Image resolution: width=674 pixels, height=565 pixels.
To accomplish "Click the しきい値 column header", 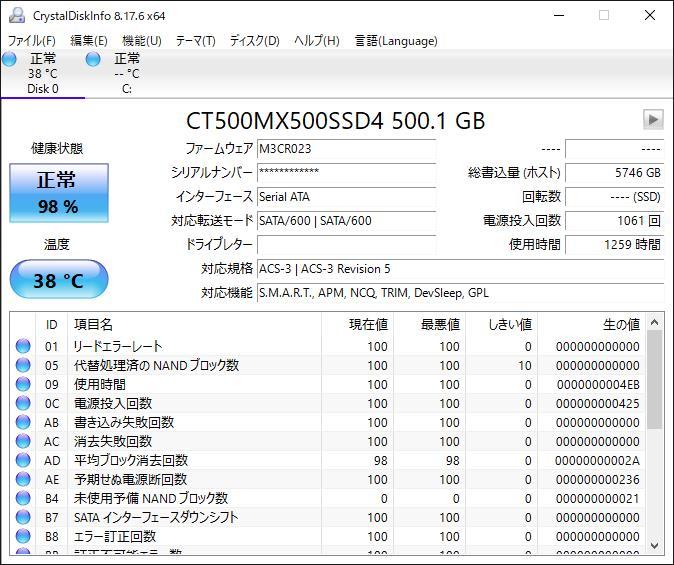I will (x=501, y=324).
